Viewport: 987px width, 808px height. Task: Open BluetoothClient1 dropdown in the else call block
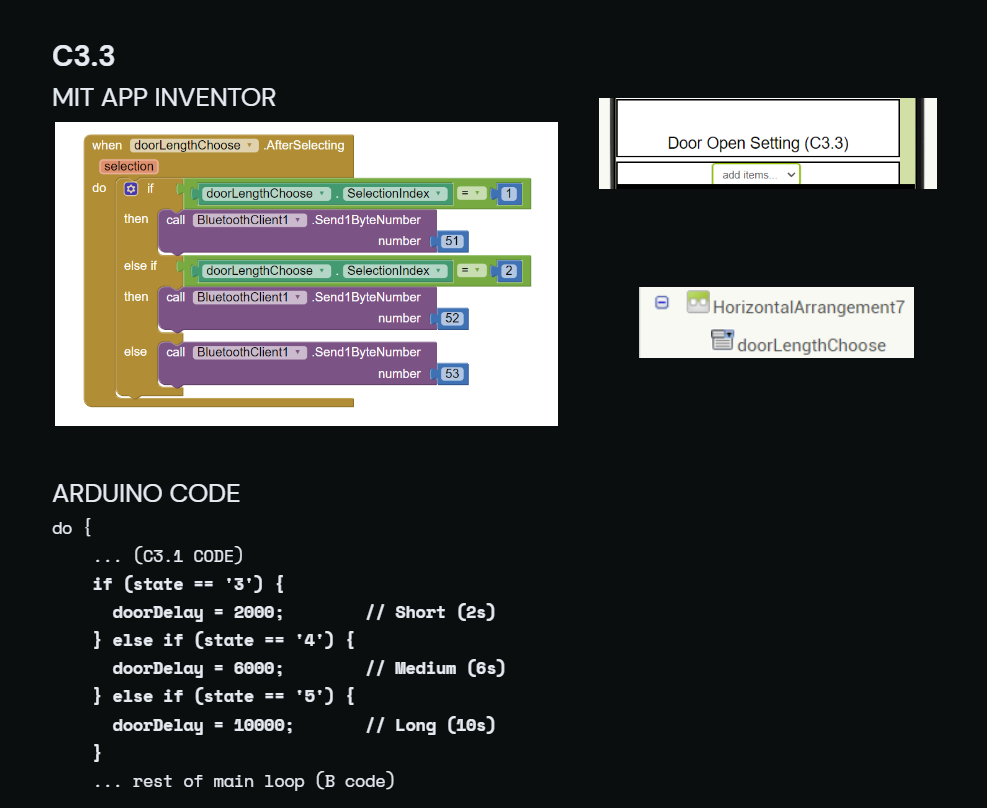tap(249, 352)
